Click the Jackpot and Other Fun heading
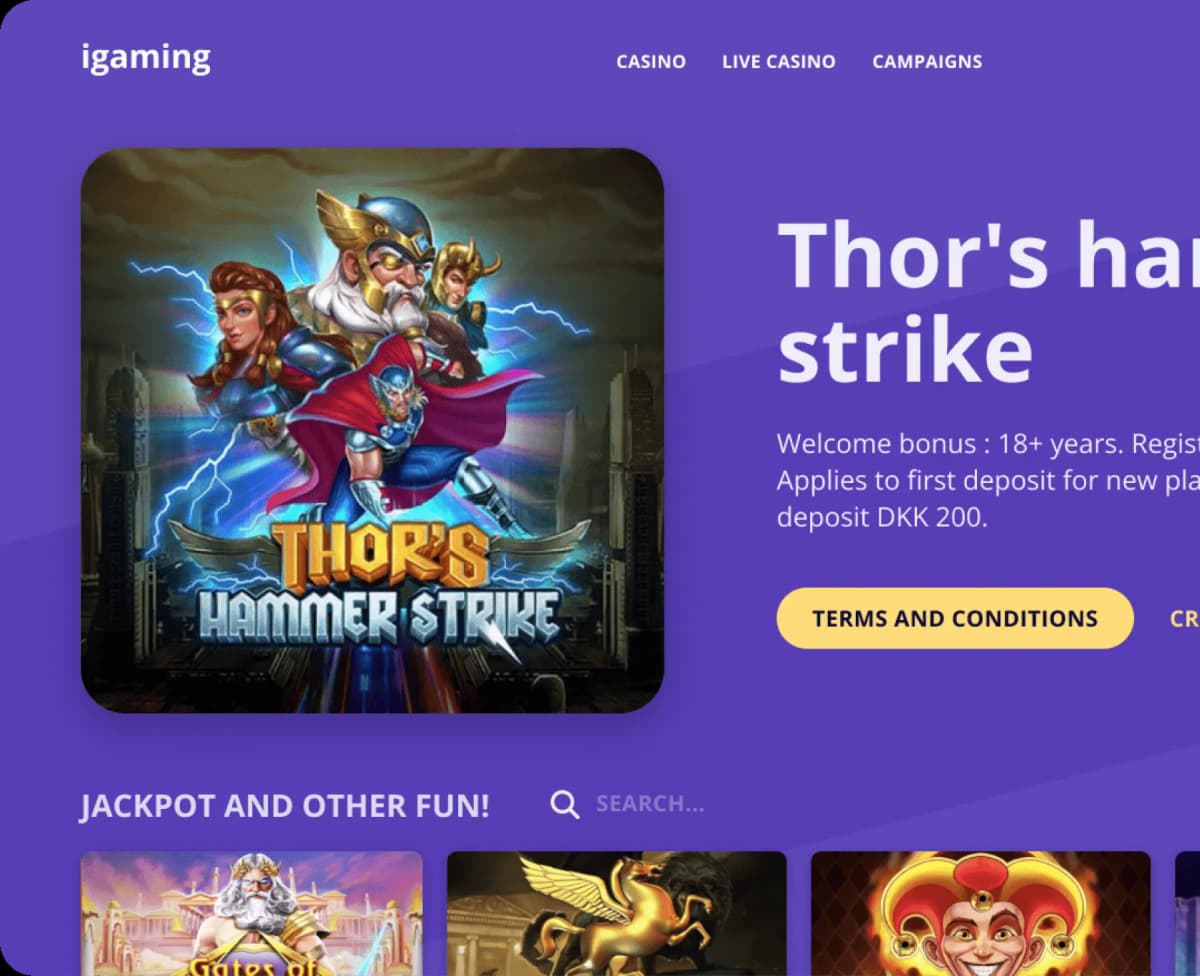1200x976 pixels. tap(285, 806)
